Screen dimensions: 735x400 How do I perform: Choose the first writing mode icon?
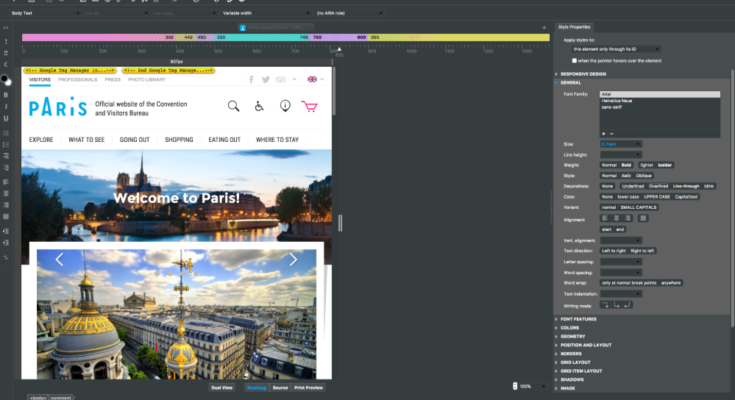pos(605,305)
